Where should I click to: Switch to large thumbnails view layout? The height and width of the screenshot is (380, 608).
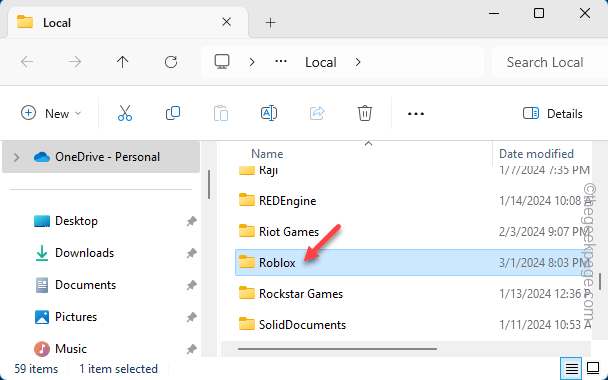593,368
